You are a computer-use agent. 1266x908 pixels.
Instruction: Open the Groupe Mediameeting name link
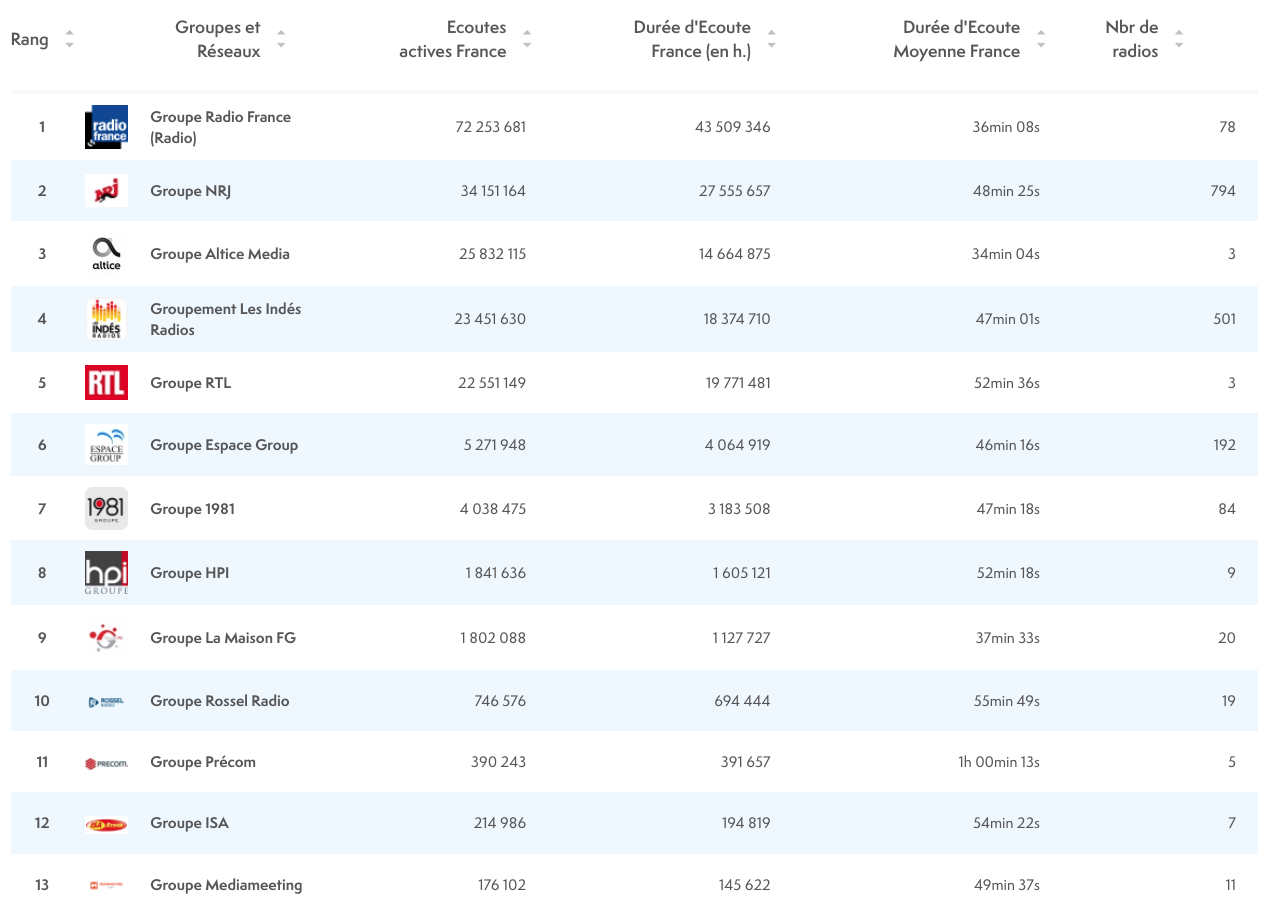pyautogui.click(x=226, y=885)
